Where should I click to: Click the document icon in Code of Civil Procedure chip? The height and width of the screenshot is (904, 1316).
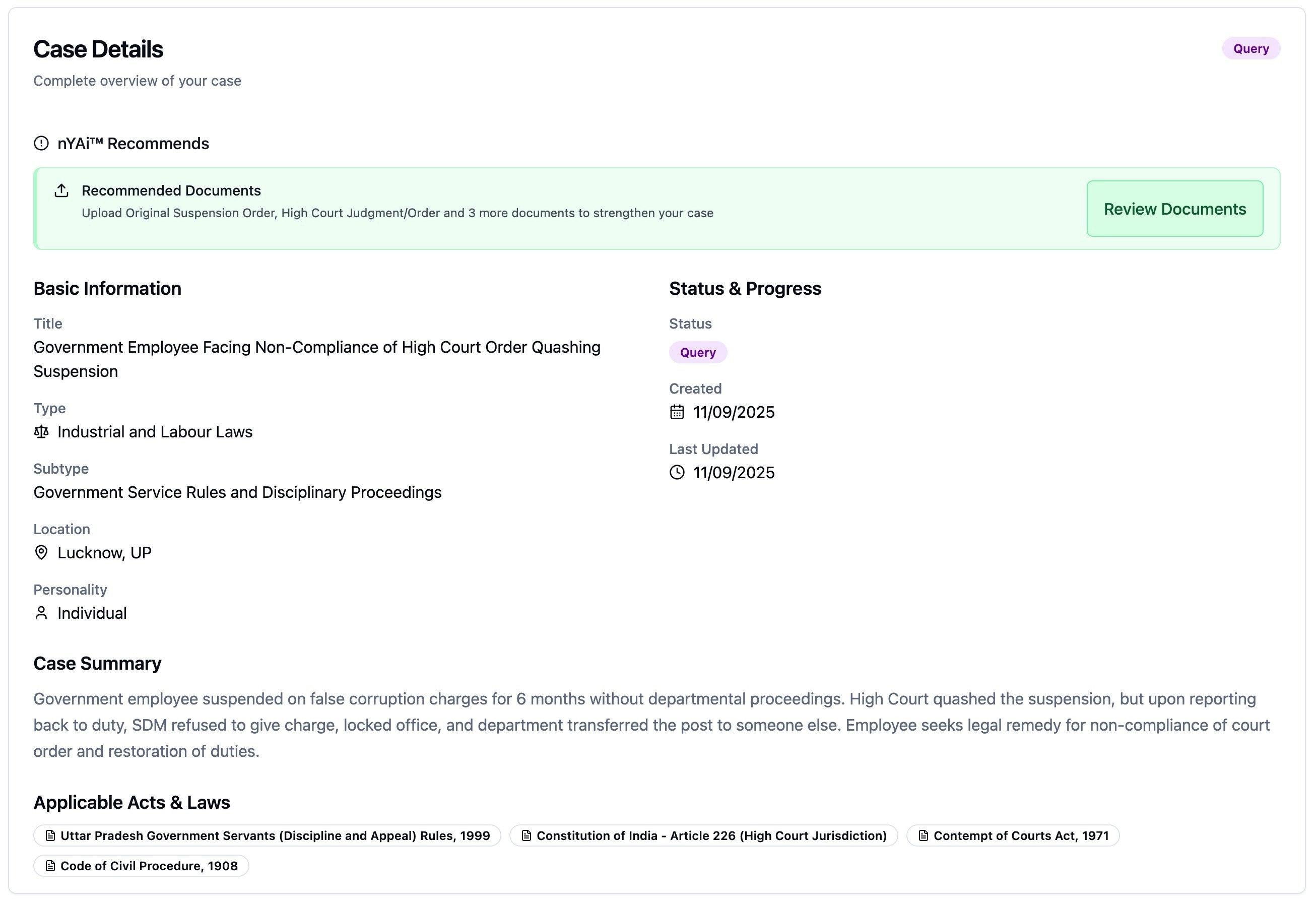pyautogui.click(x=50, y=866)
